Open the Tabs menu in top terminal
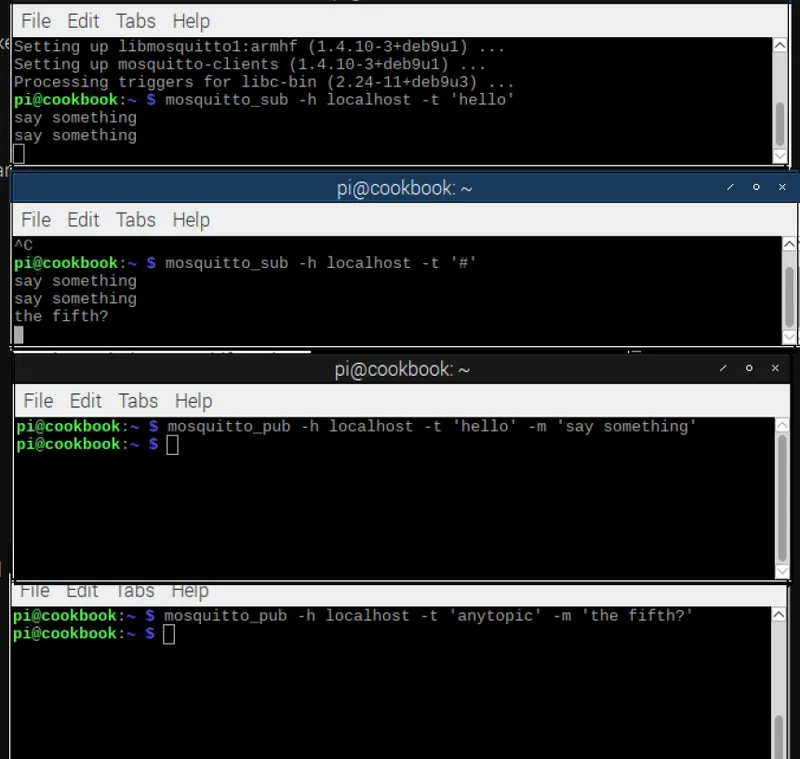The image size is (800, 759). pyautogui.click(x=135, y=20)
